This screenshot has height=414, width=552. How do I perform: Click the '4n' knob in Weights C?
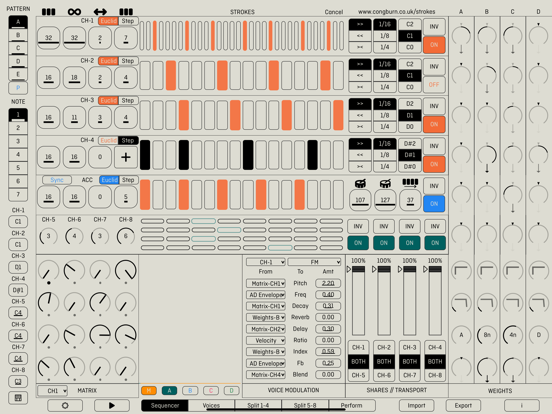click(x=513, y=335)
